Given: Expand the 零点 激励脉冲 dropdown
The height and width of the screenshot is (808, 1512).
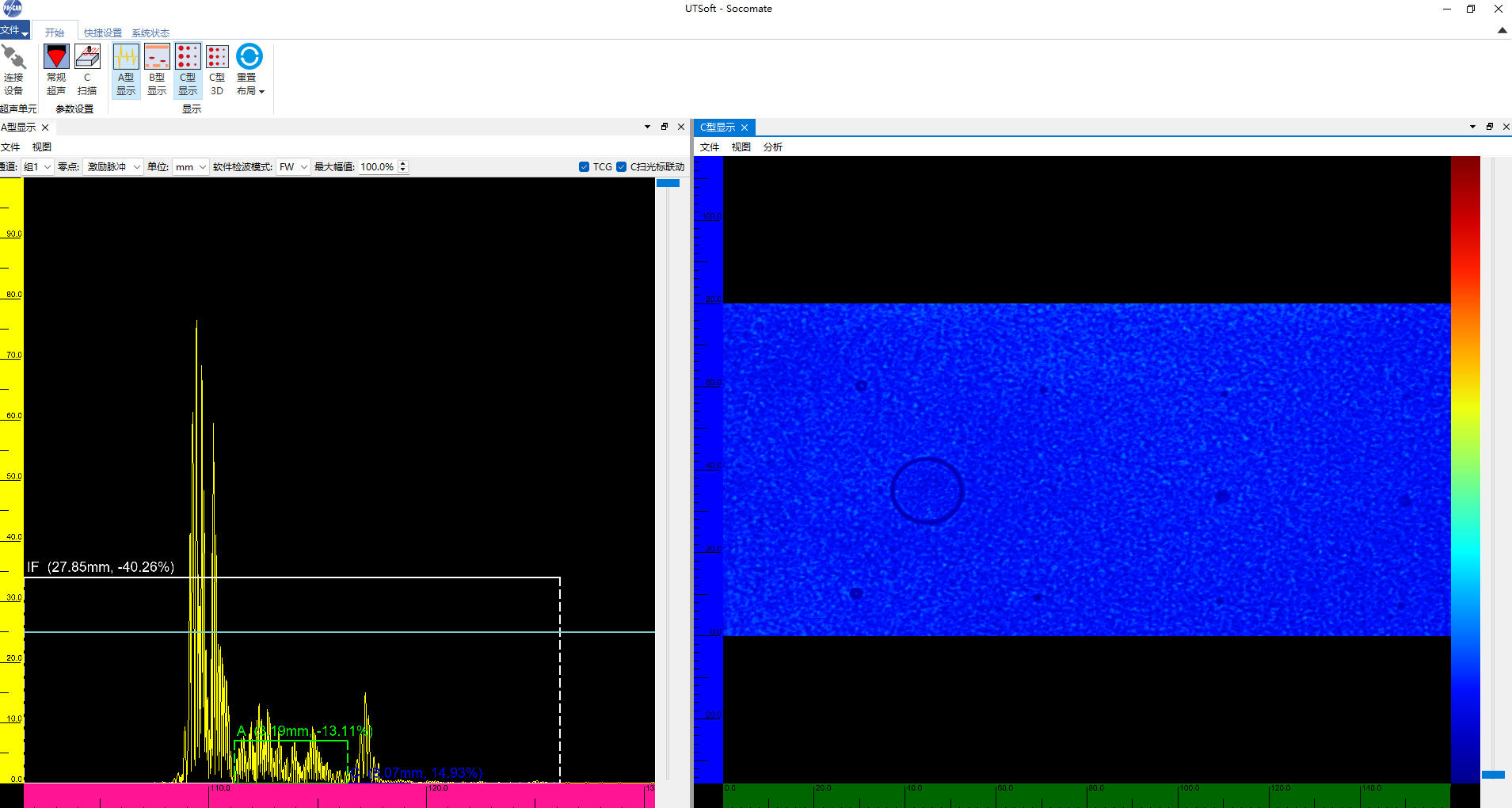Looking at the screenshot, I should (113, 167).
